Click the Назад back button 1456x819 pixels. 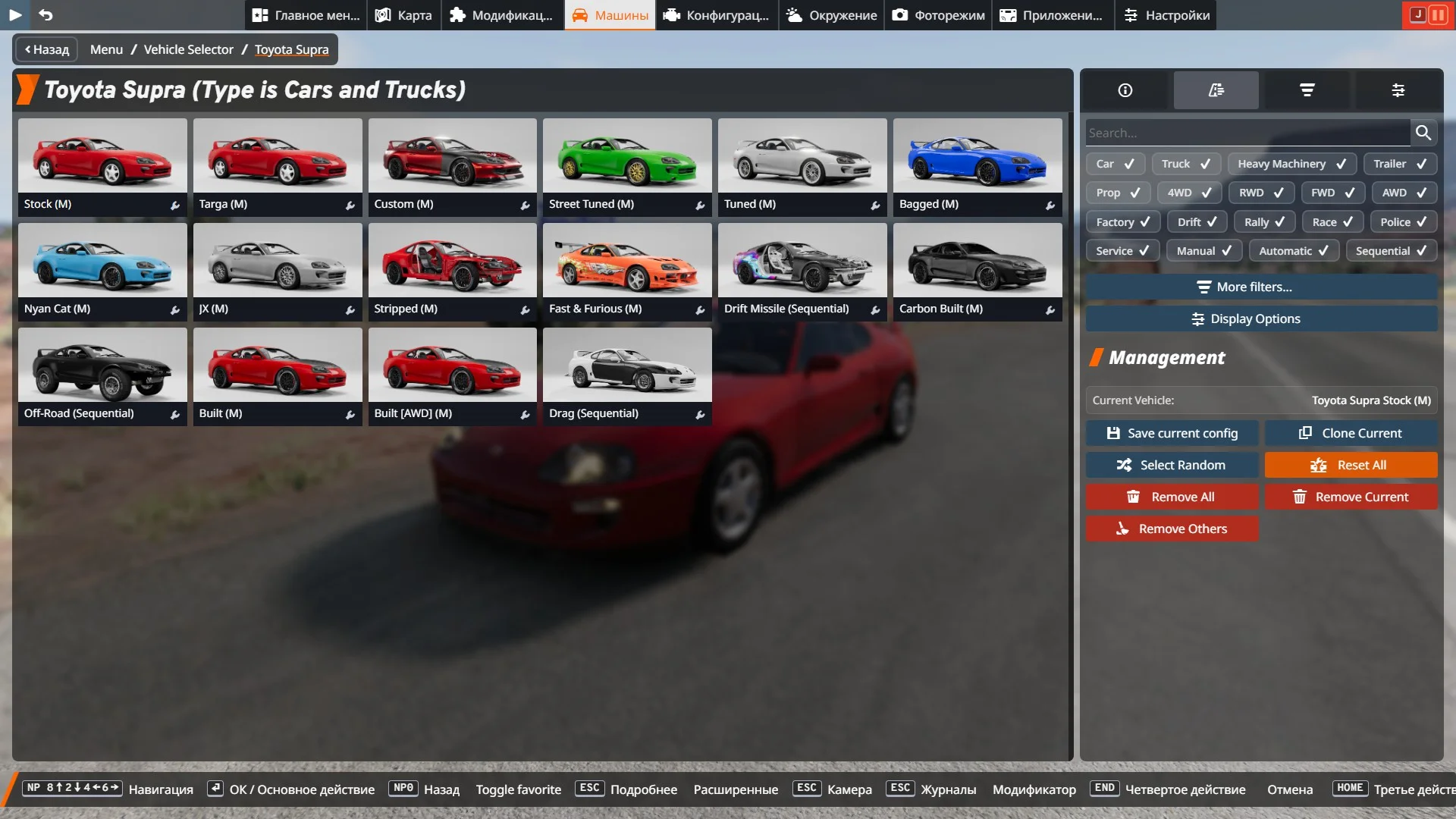(47, 49)
